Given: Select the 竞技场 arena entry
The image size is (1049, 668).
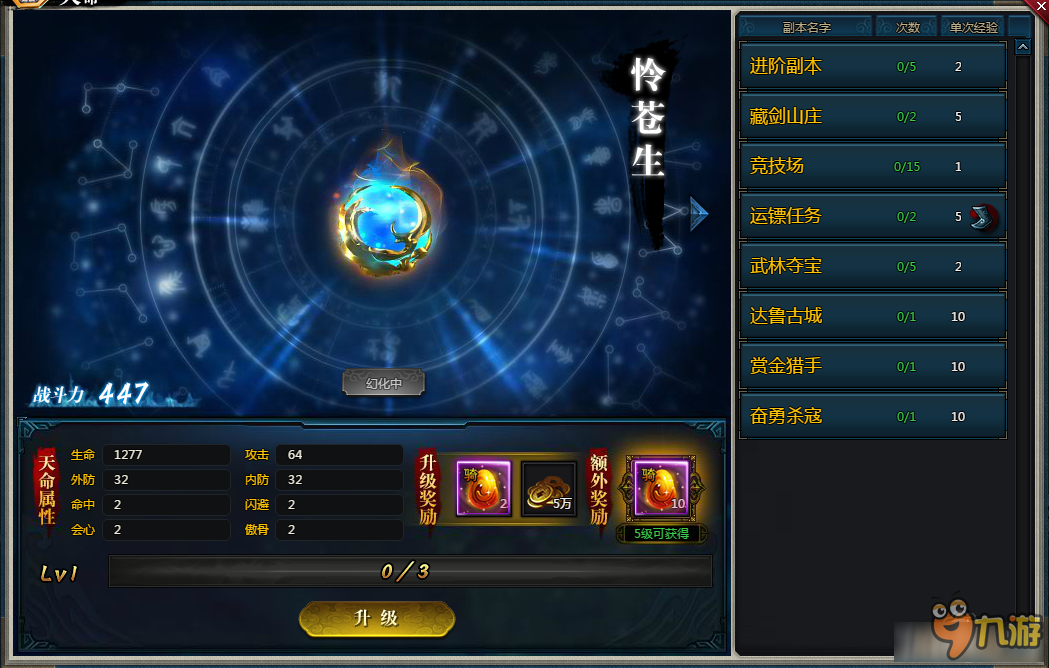Looking at the screenshot, I should click(872, 166).
